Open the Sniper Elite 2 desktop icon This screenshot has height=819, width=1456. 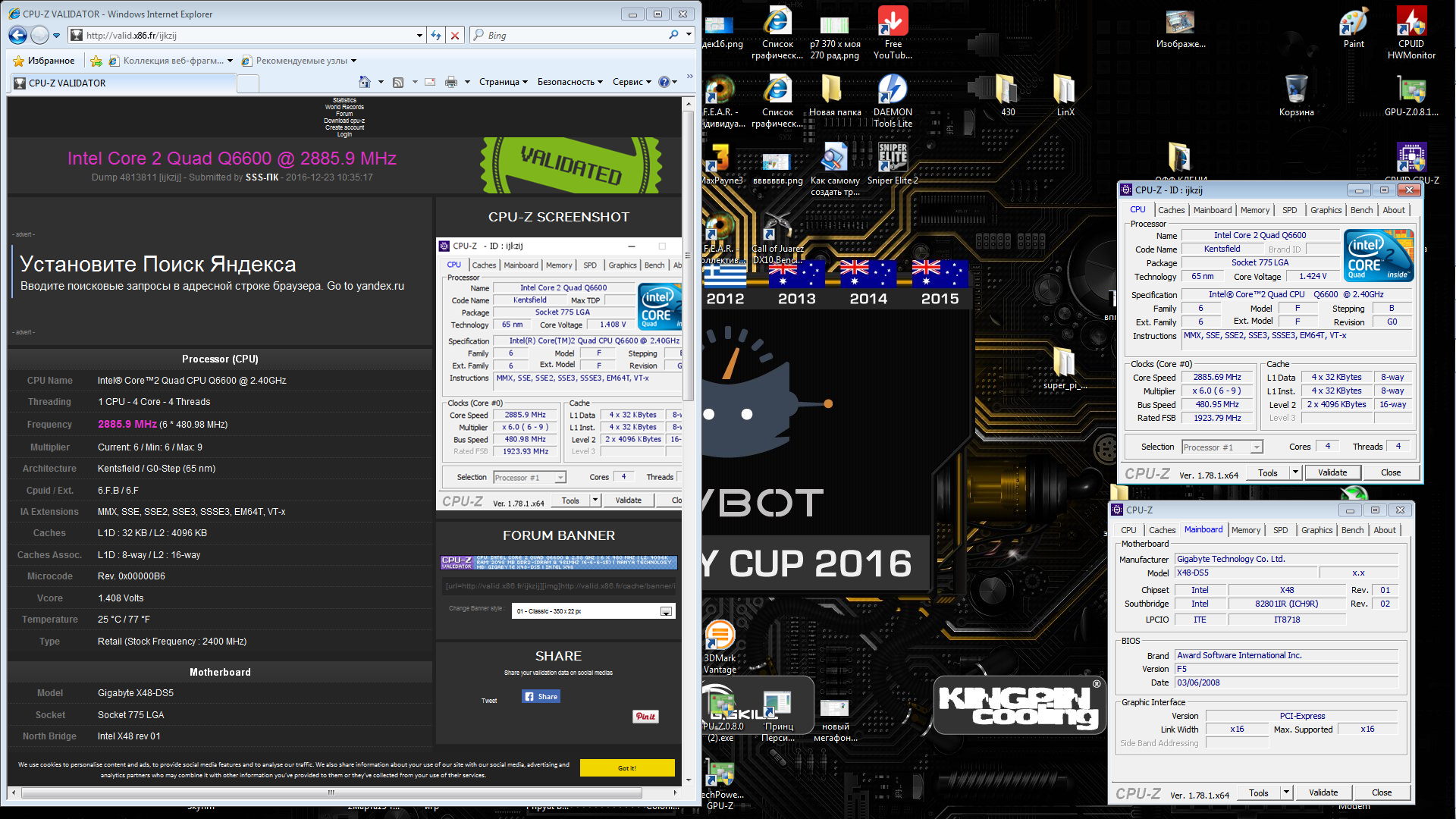pos(893,164)
